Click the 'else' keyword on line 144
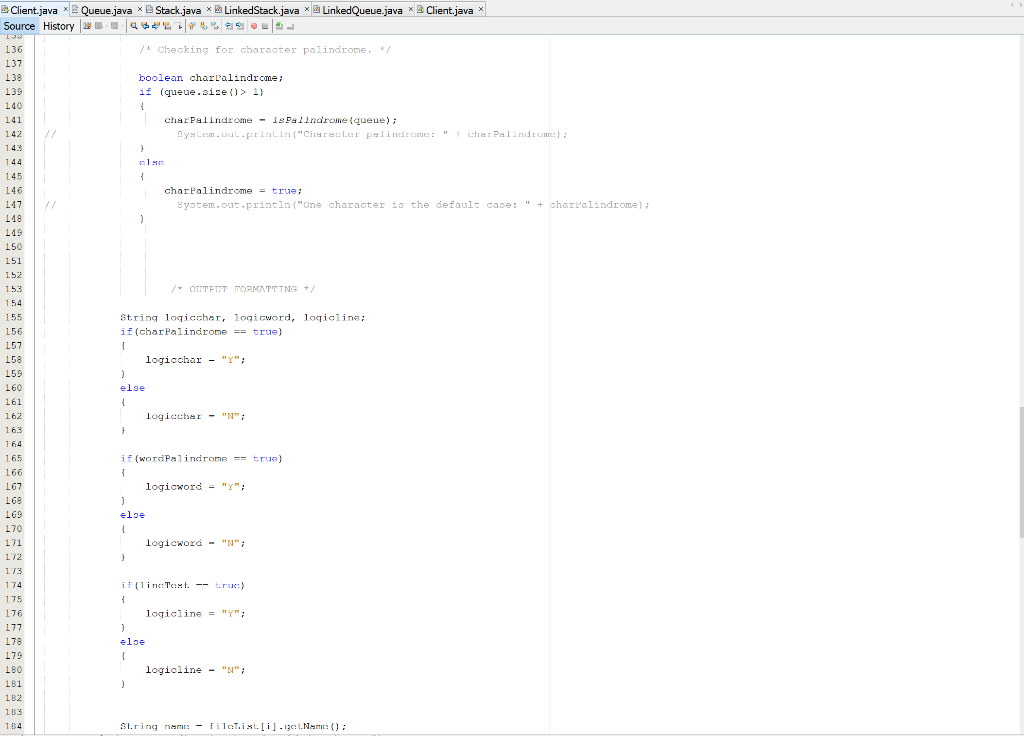1024x736 pixels. (x=152, y=163)
